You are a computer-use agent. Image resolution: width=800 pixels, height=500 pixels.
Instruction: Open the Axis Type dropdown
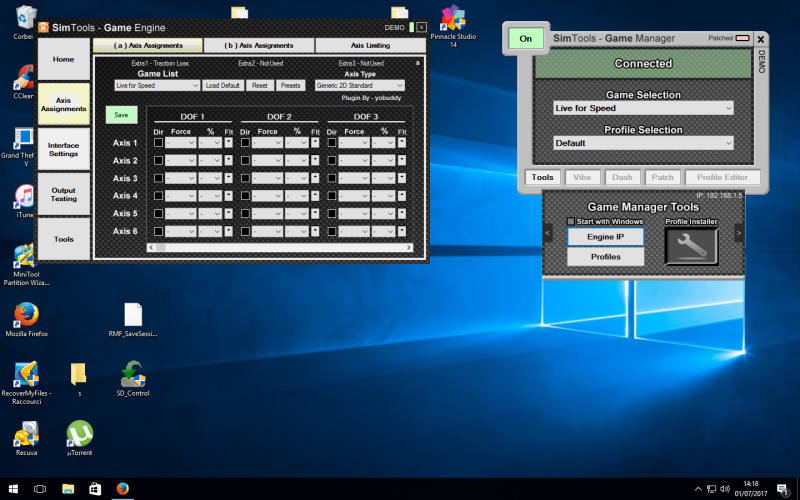(x=360, y=86)
